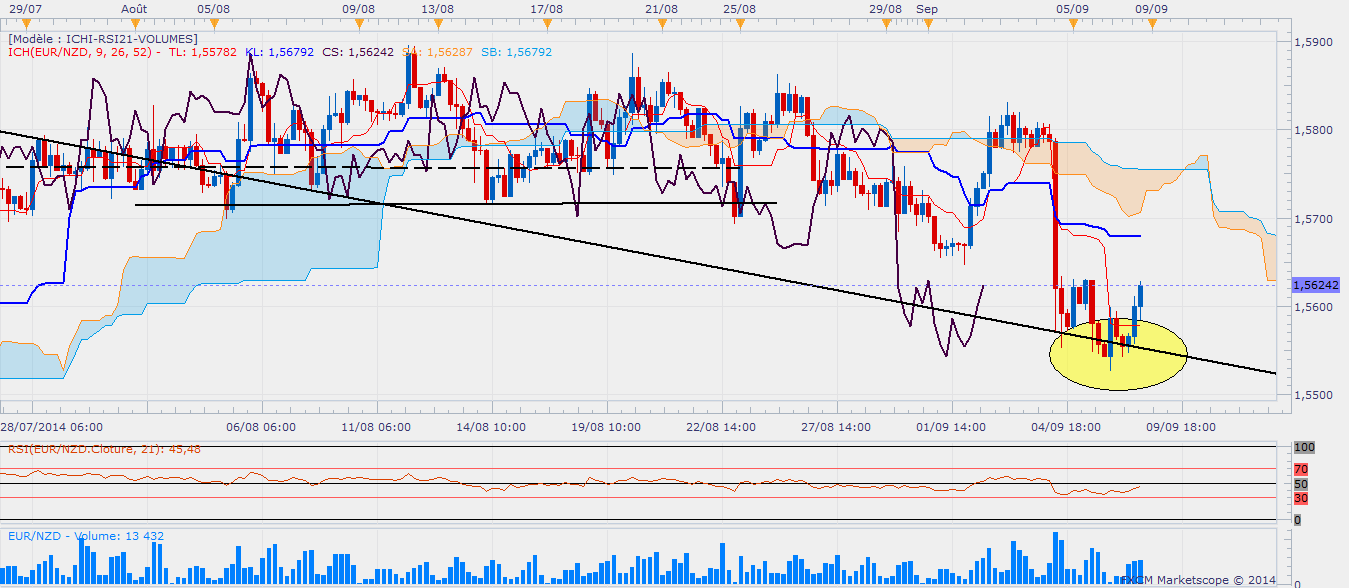Click the 27/08 14:00 time label
Image resolution: width=1349 pixels, height=588 pixels.
tap(837, 426)
